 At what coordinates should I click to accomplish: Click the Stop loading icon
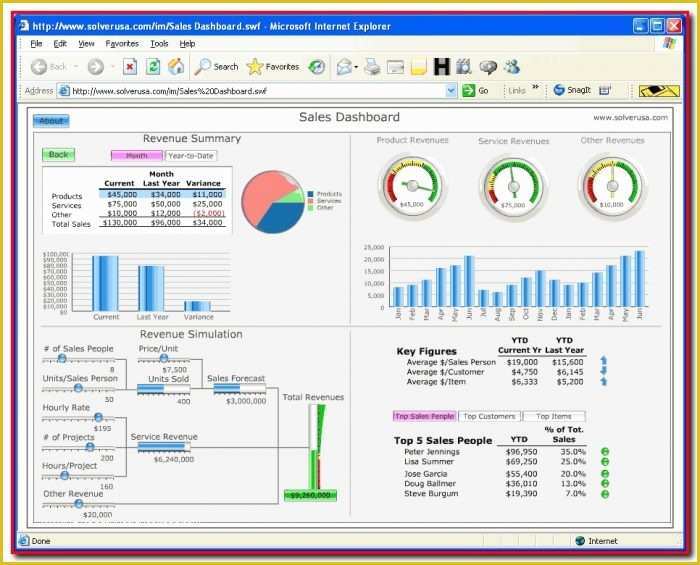coord(130,67)
